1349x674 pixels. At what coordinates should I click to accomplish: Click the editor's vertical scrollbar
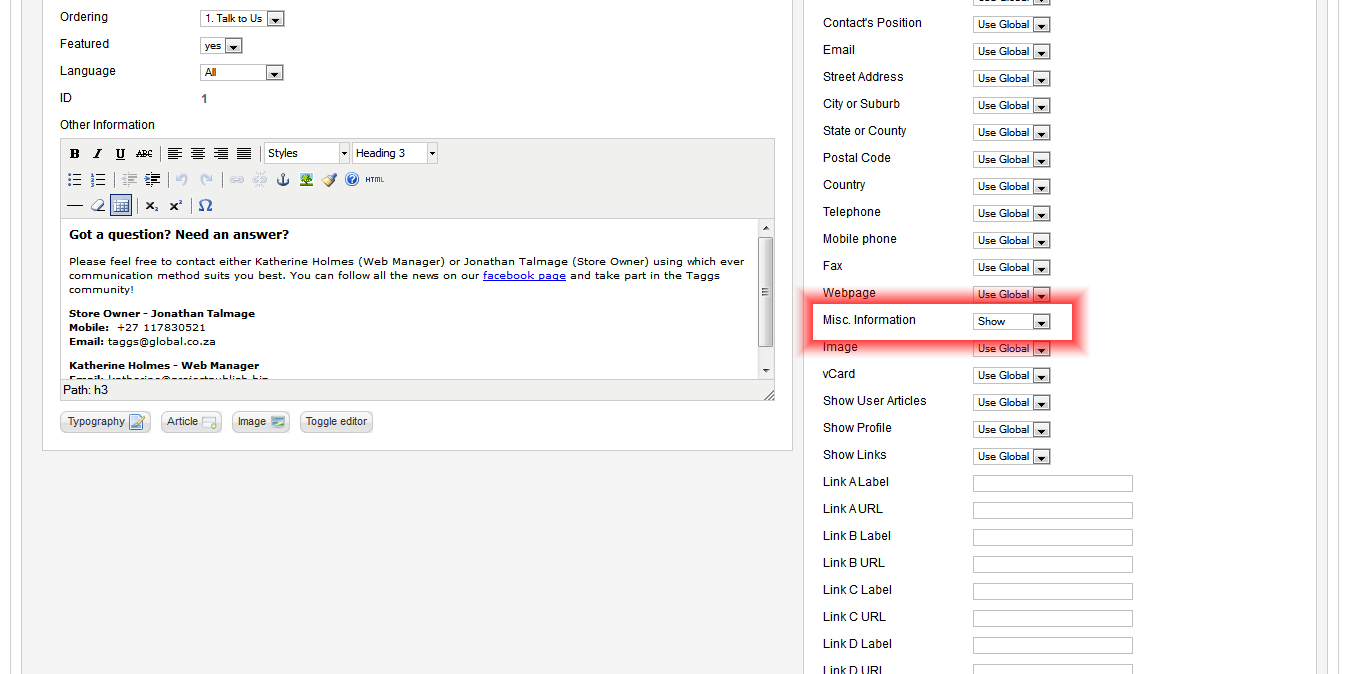pos(766,298)
